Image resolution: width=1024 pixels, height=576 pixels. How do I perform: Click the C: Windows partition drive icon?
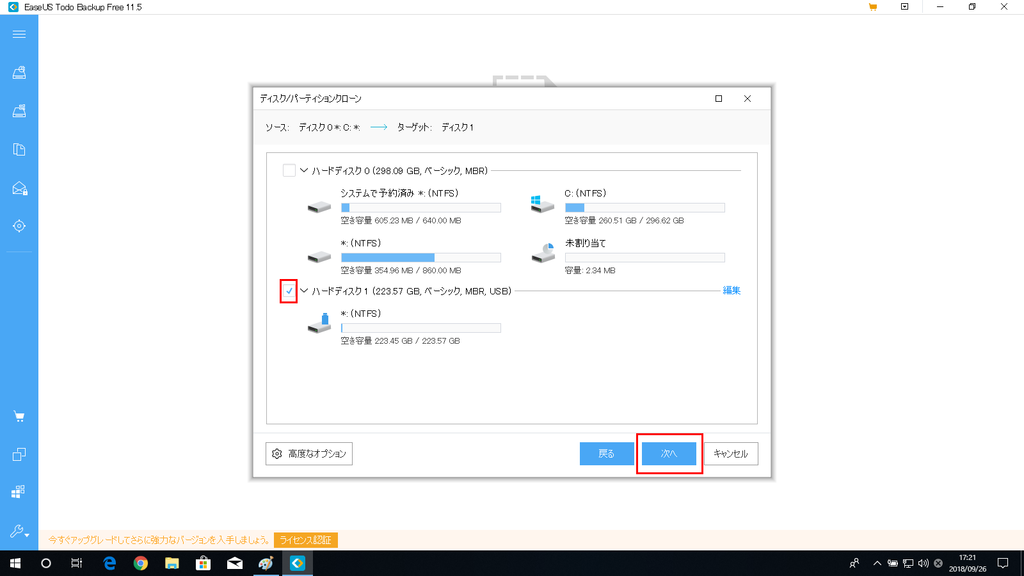click(542, 204)
